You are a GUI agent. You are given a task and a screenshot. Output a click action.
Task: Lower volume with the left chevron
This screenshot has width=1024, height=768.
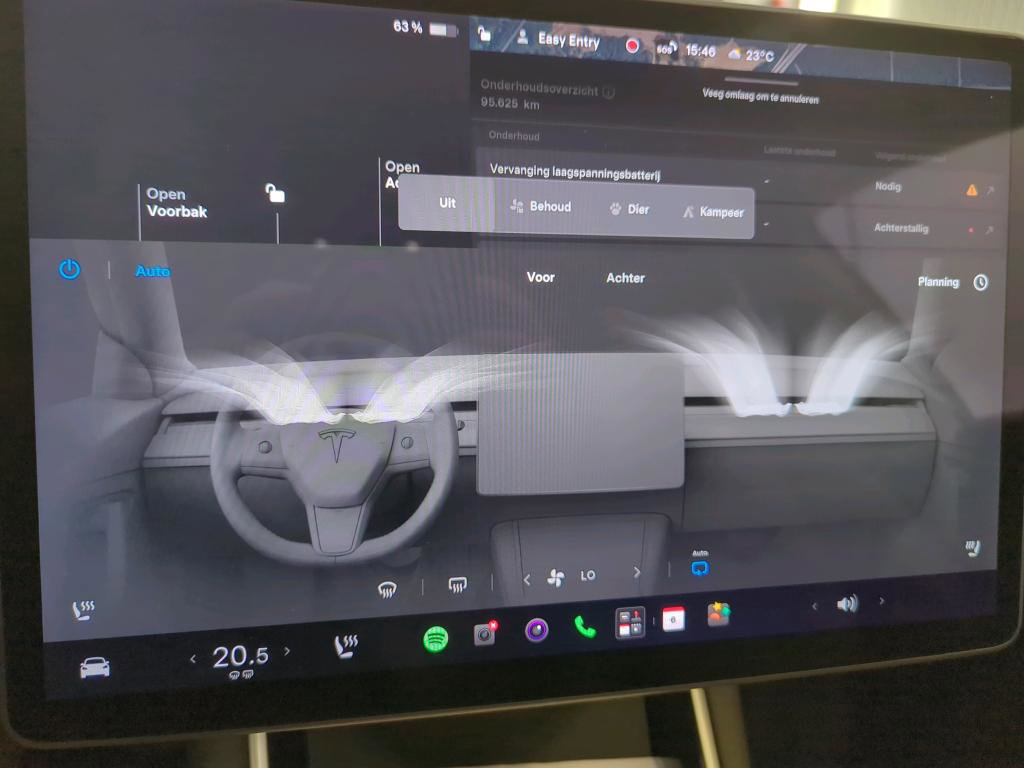click(x=814, y=607)
